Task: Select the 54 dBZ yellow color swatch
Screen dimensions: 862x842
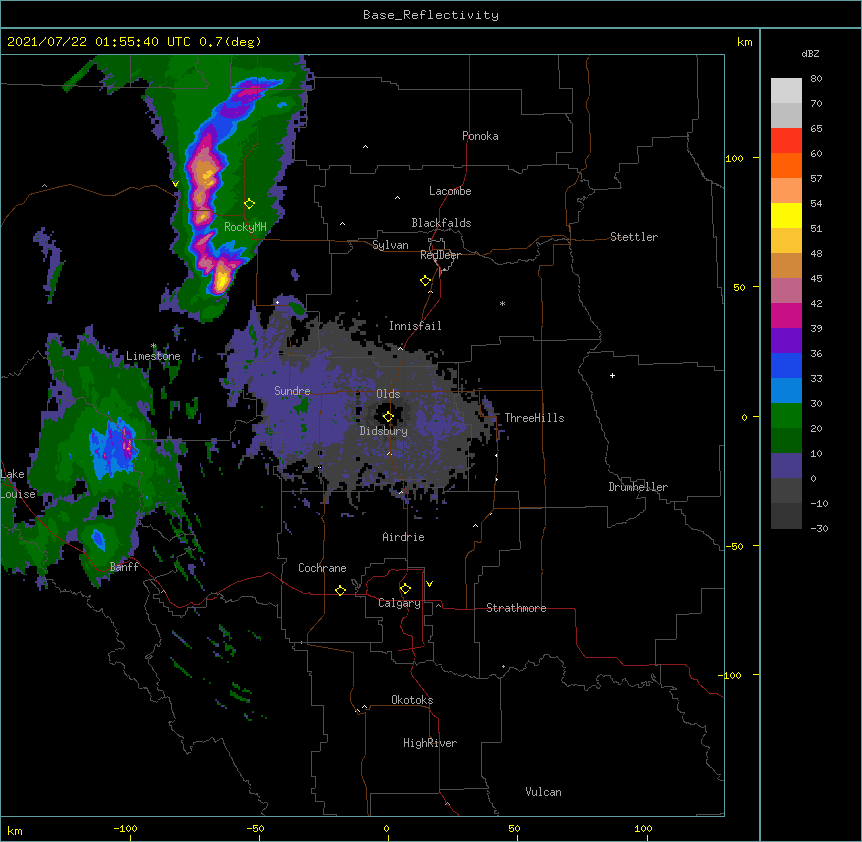Action: tap(786, 215)
